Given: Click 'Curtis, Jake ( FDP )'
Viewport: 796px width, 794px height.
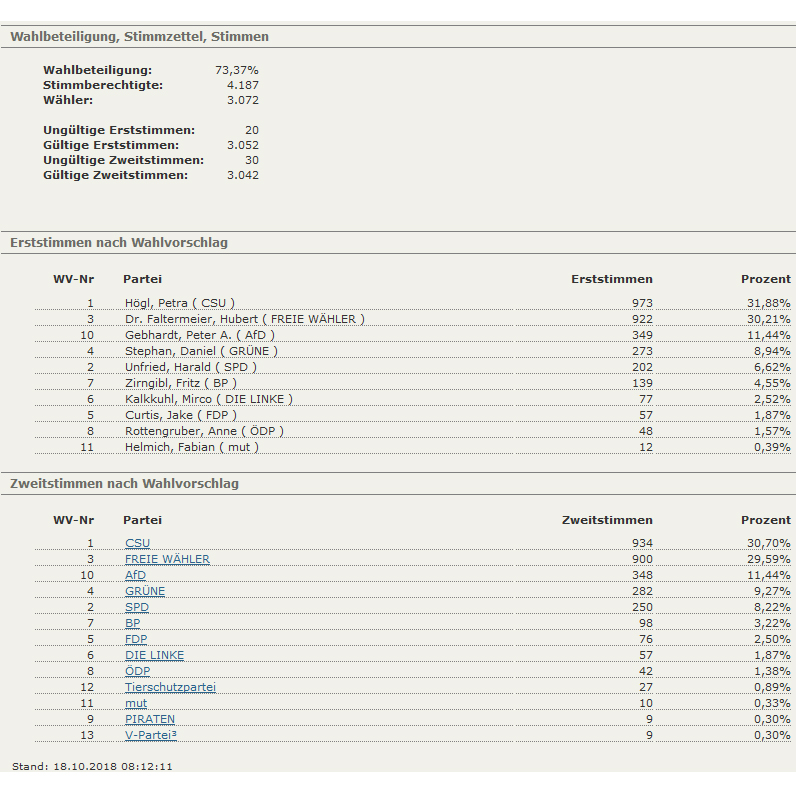Looking at the screenshot, I should (x=181, y=415).
